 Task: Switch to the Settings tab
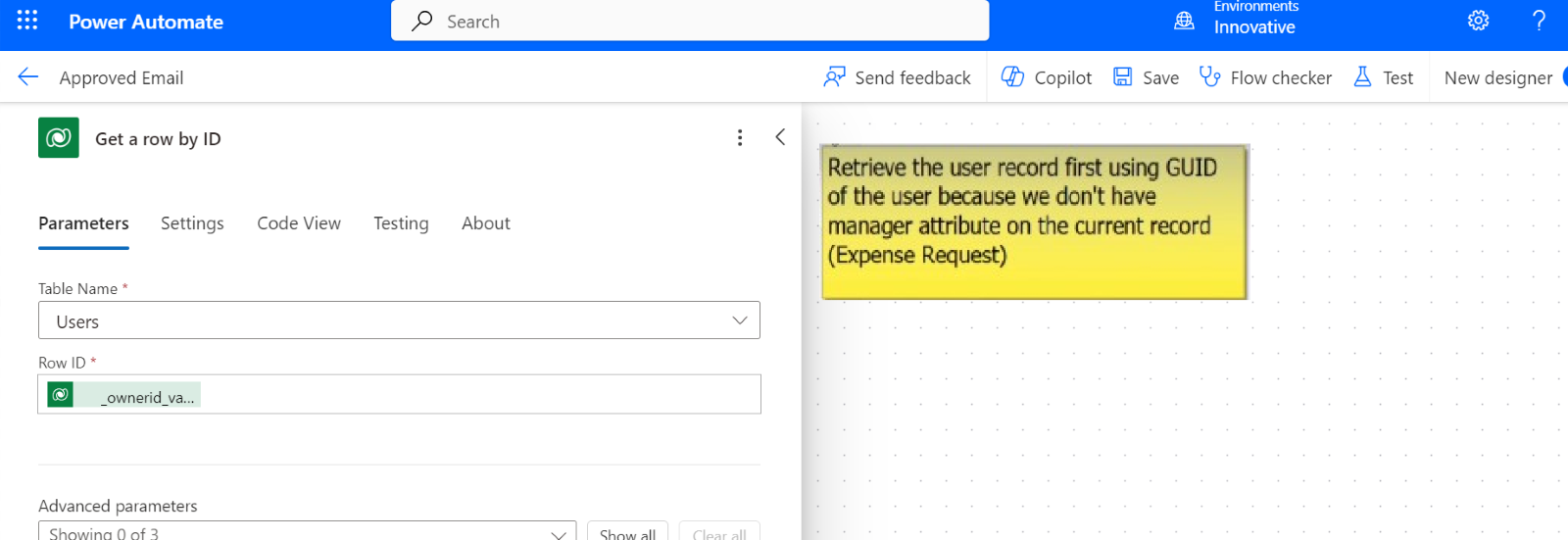(x=192, y=223)
